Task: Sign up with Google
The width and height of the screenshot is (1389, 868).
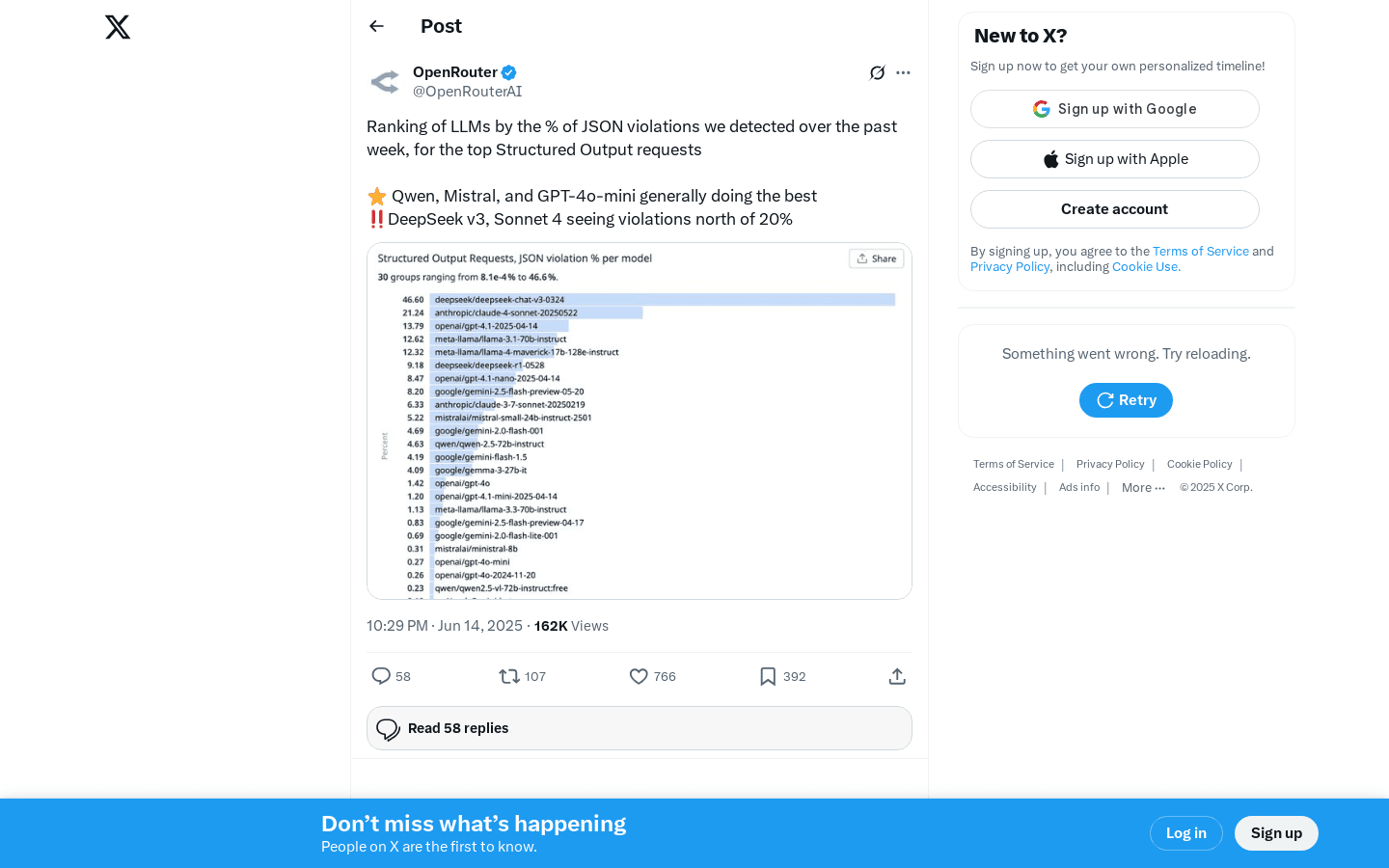Action: [x=1114, y=109]
